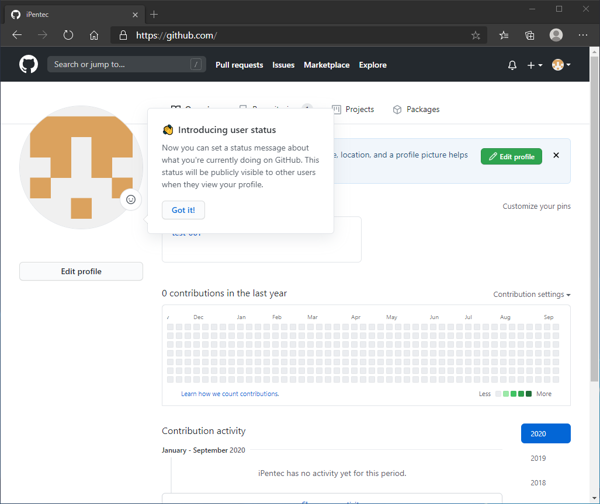Open Issues in header
600x504 pixels.
point(283,65)
